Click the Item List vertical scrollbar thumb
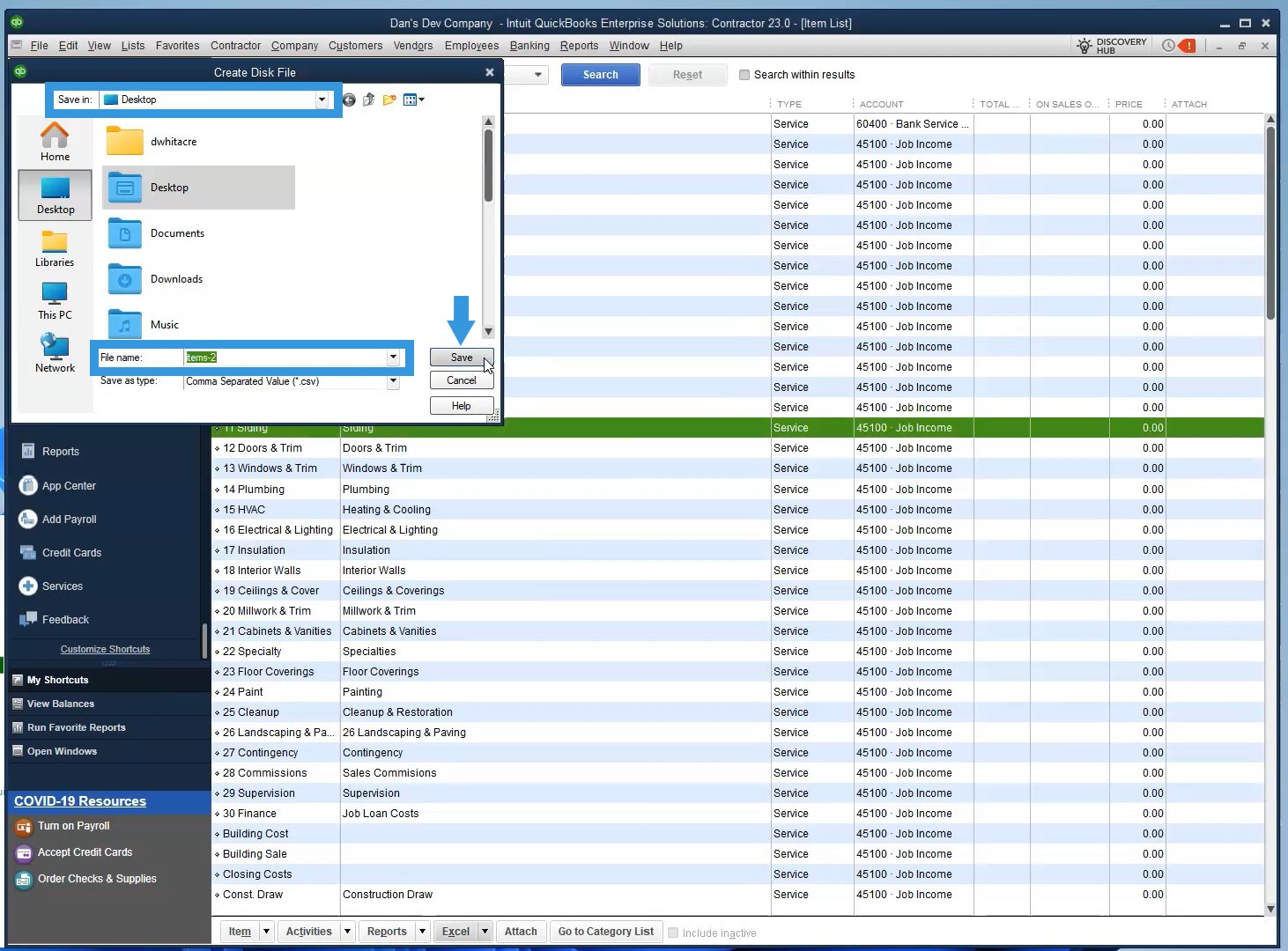The height and width of the screenshot is (951, 1288). coord(1270,223)
